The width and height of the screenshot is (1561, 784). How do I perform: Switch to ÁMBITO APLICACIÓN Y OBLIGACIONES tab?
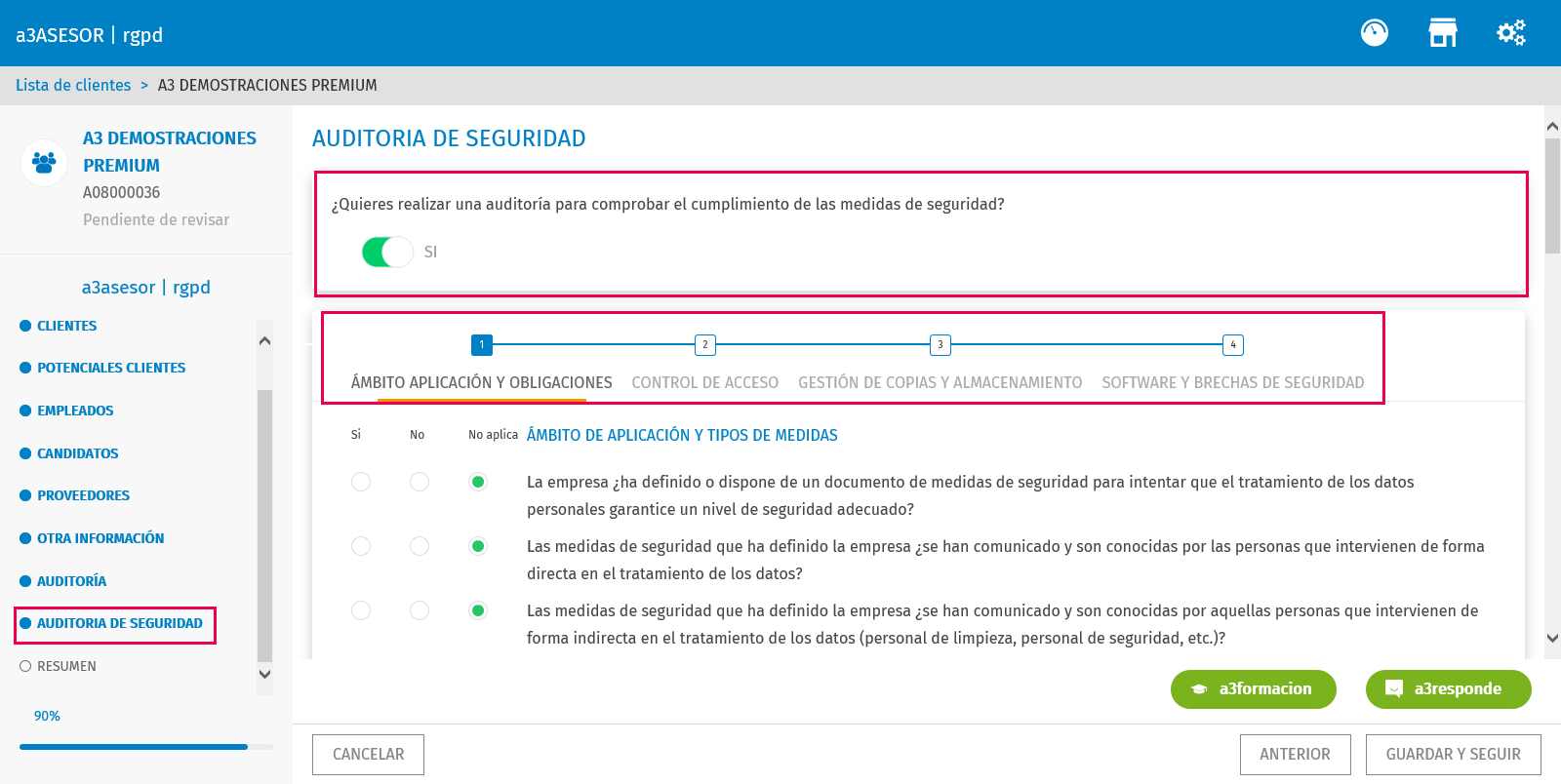[482, 382]
